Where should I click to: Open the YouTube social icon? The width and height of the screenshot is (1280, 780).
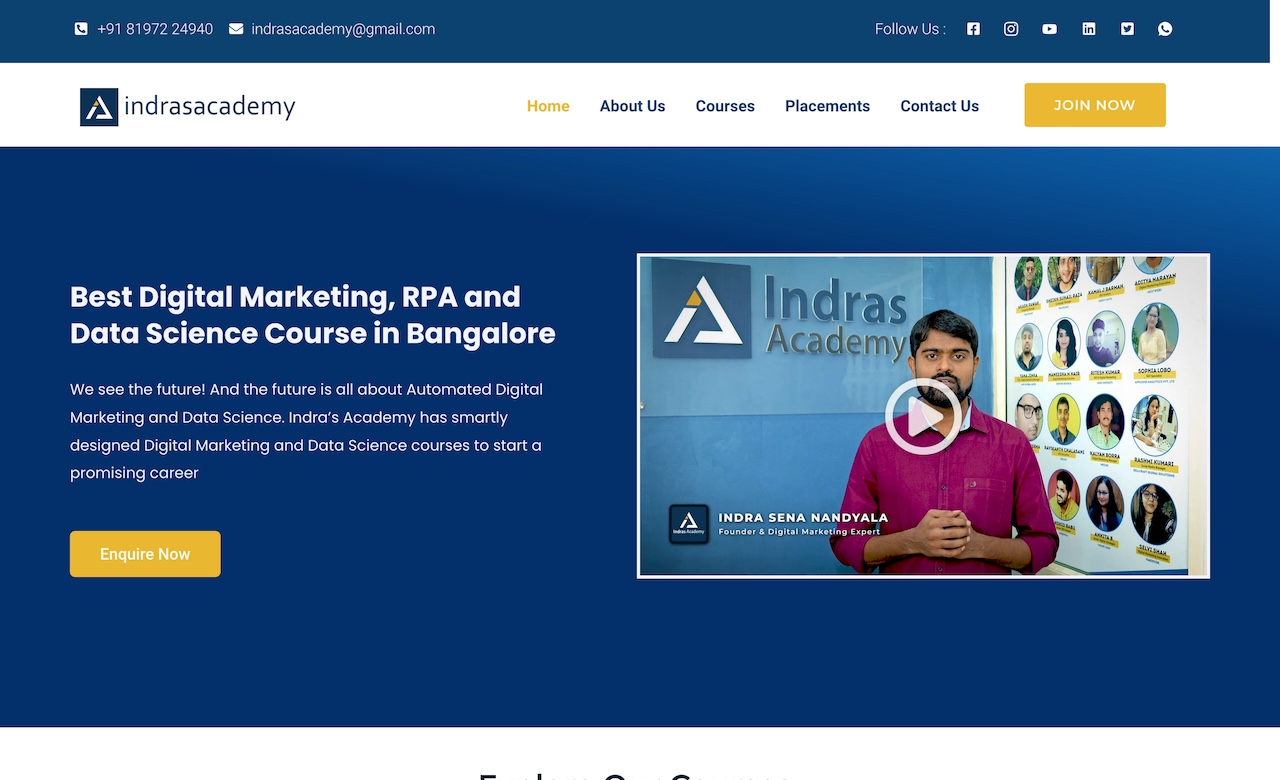click(x=1049, y=29)
